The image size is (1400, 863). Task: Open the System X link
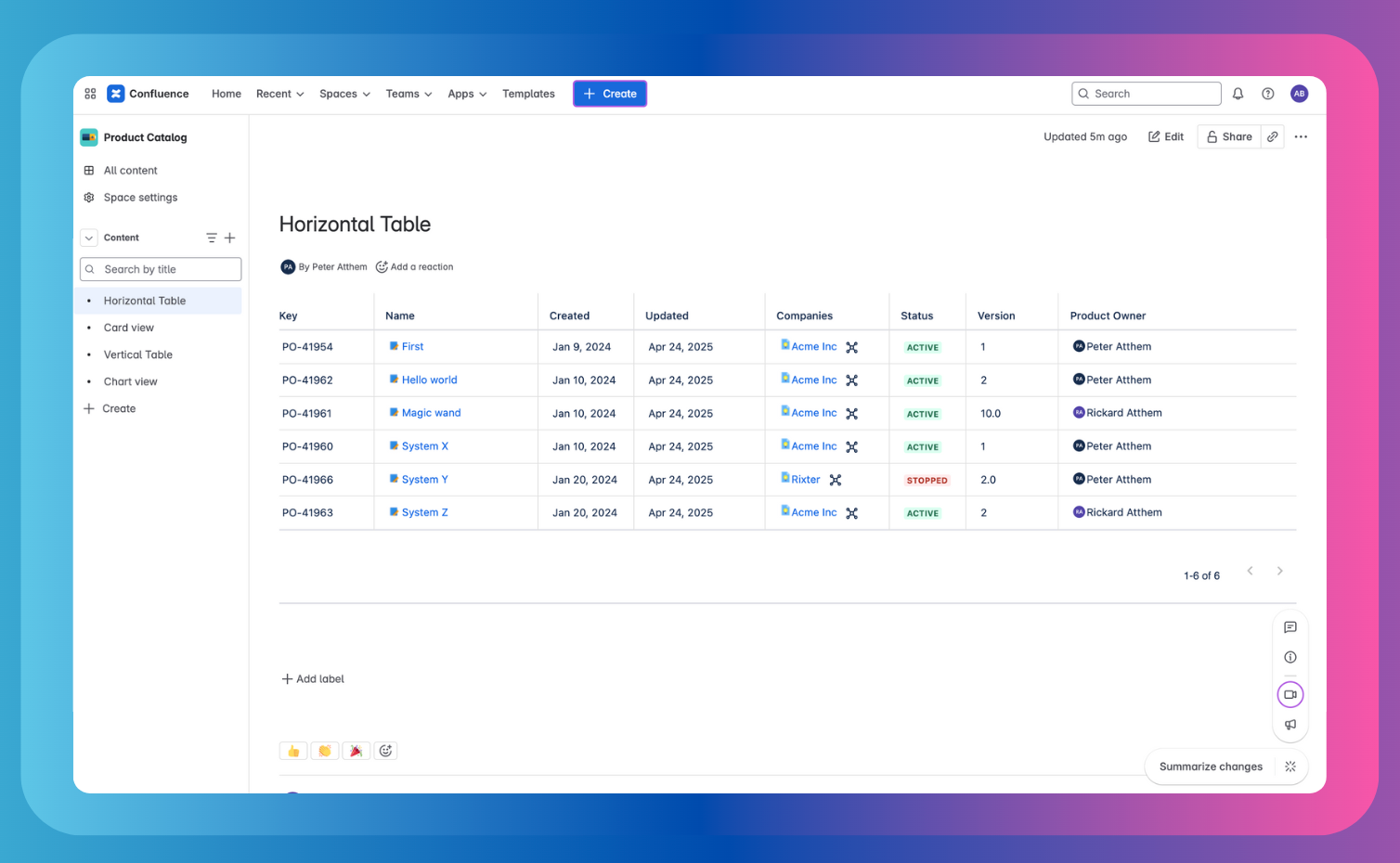pos(424,446)
